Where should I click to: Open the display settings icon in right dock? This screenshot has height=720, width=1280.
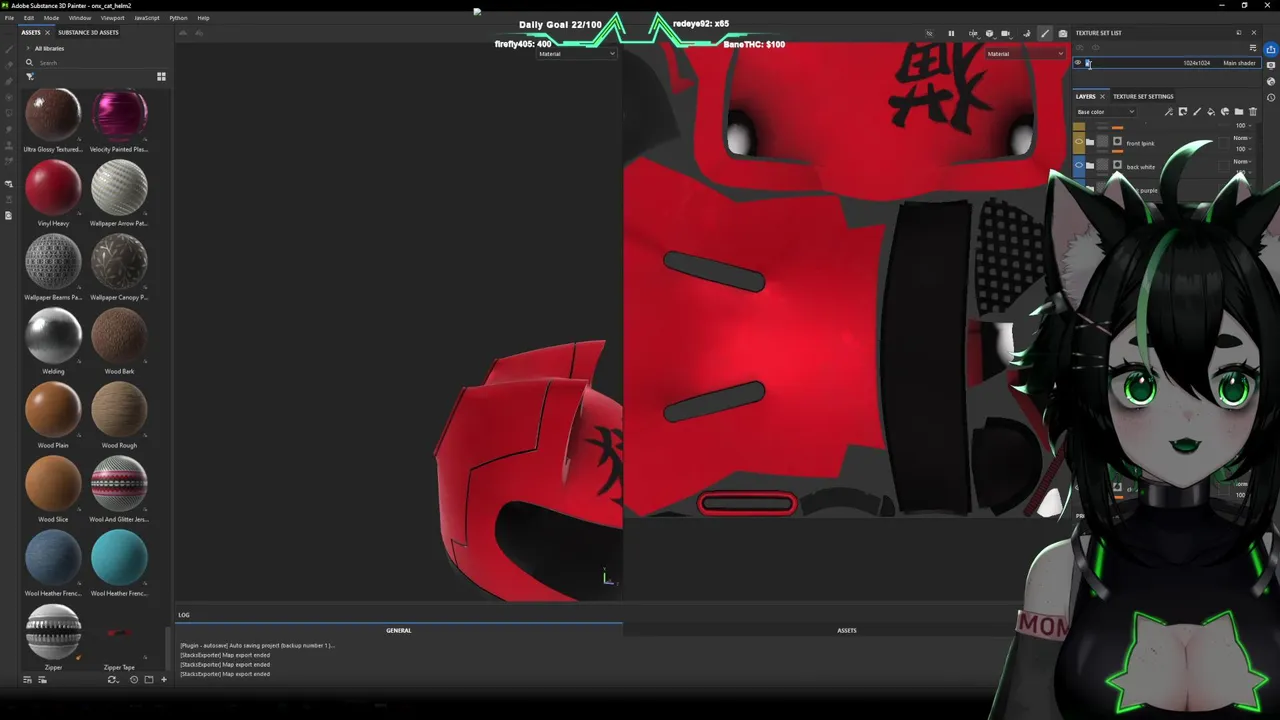pos(1271,65)
